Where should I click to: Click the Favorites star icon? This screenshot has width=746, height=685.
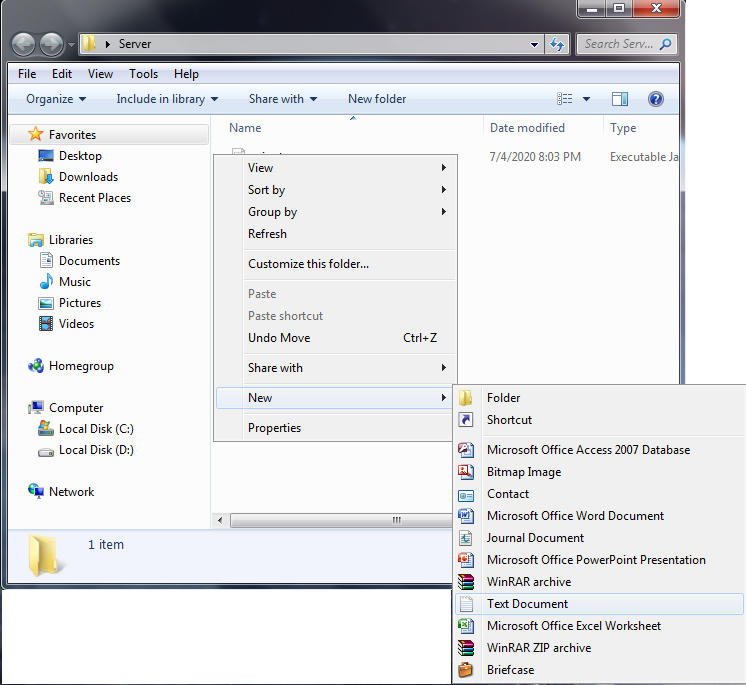click(36, 134)
